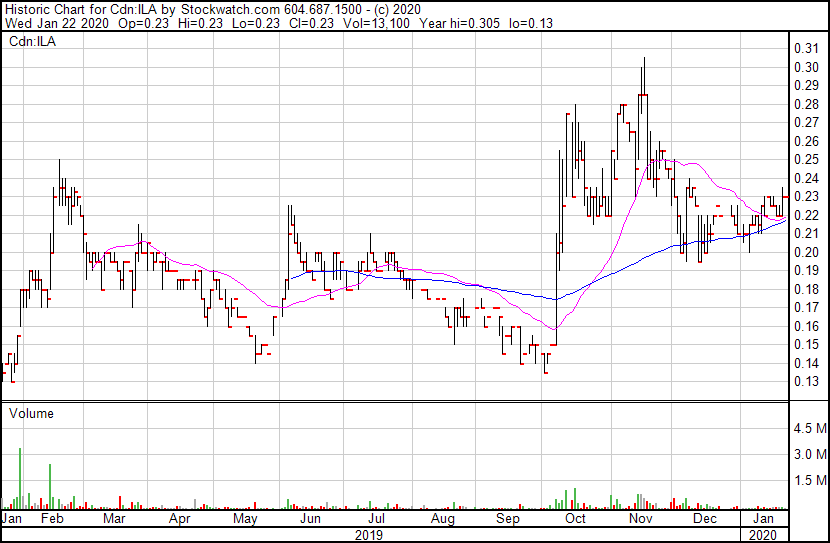The image size is (830, 543).
Task: Click the 0.31 price axis label
Action: point(806,49)
